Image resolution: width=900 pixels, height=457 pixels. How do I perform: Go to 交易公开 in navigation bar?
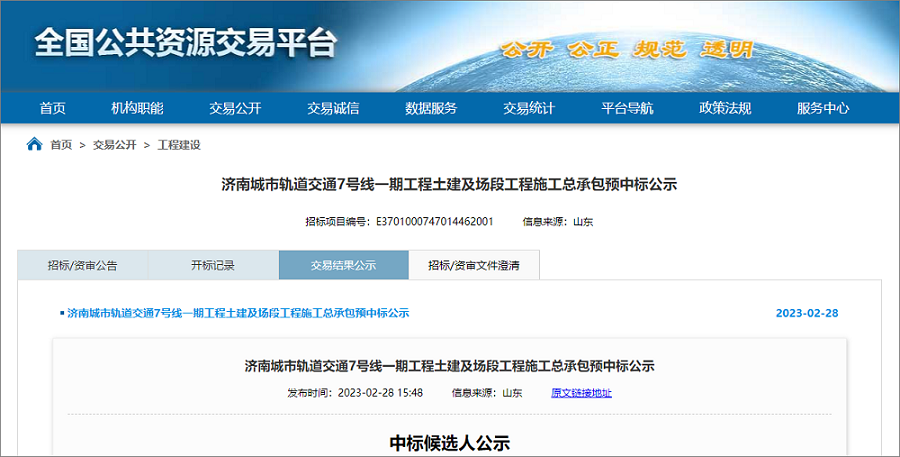pyautogui.click(x=235, y=108)
